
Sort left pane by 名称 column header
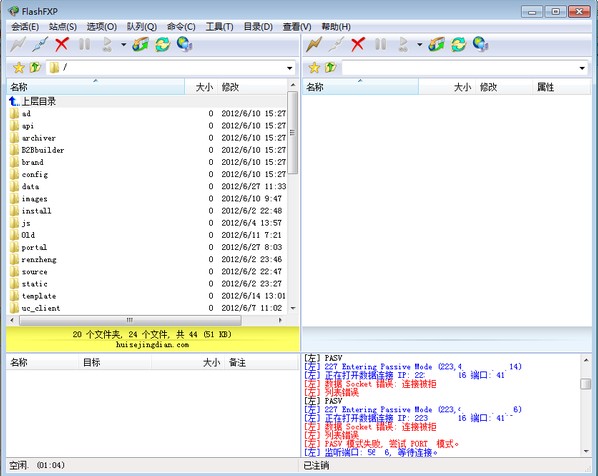96,87
